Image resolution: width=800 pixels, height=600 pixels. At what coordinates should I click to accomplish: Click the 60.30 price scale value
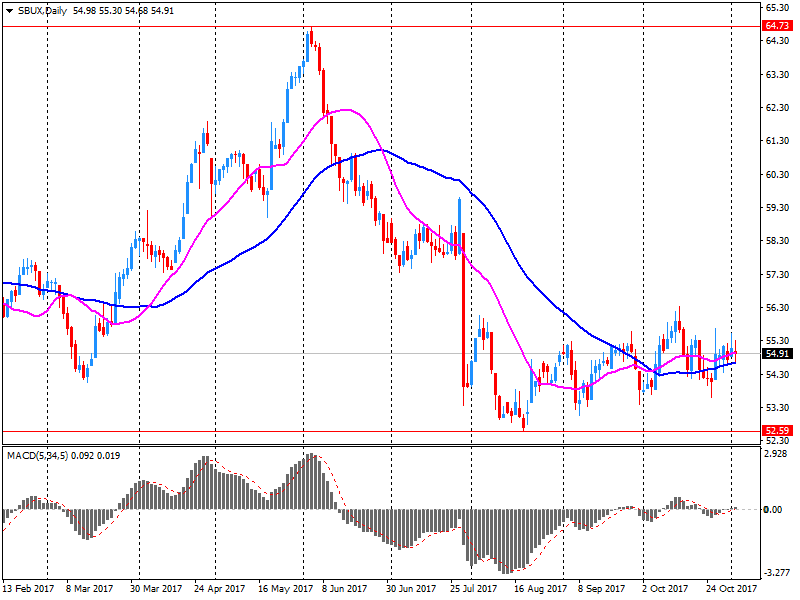777,174
